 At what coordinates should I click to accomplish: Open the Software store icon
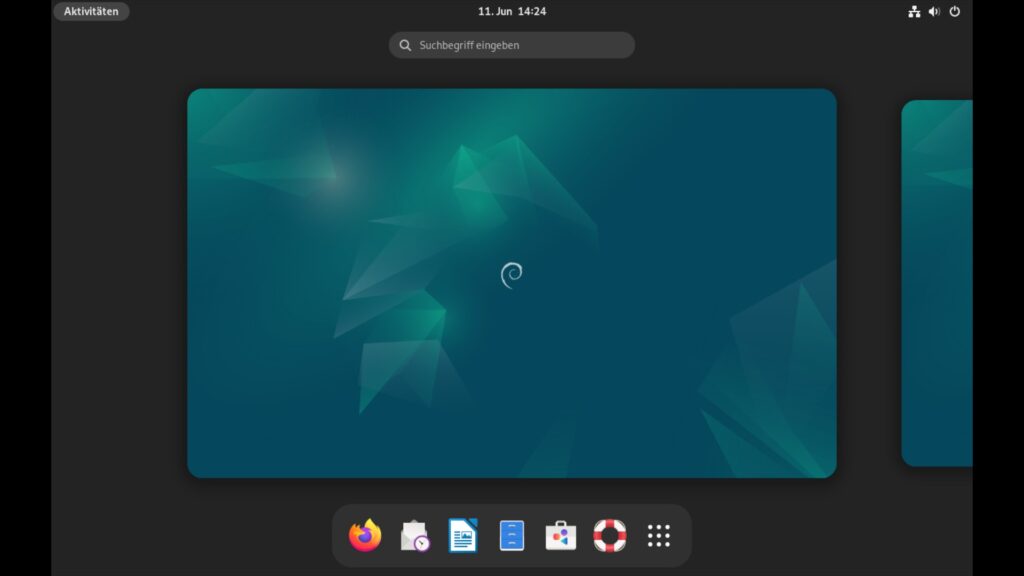tap(561, 536)
